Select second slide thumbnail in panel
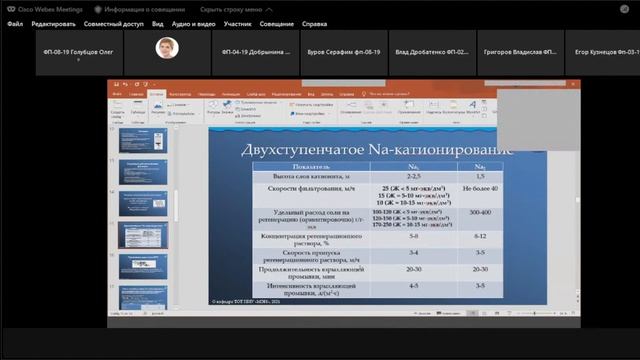This screenshot has height=360, width=640. [x=143, y=172]
